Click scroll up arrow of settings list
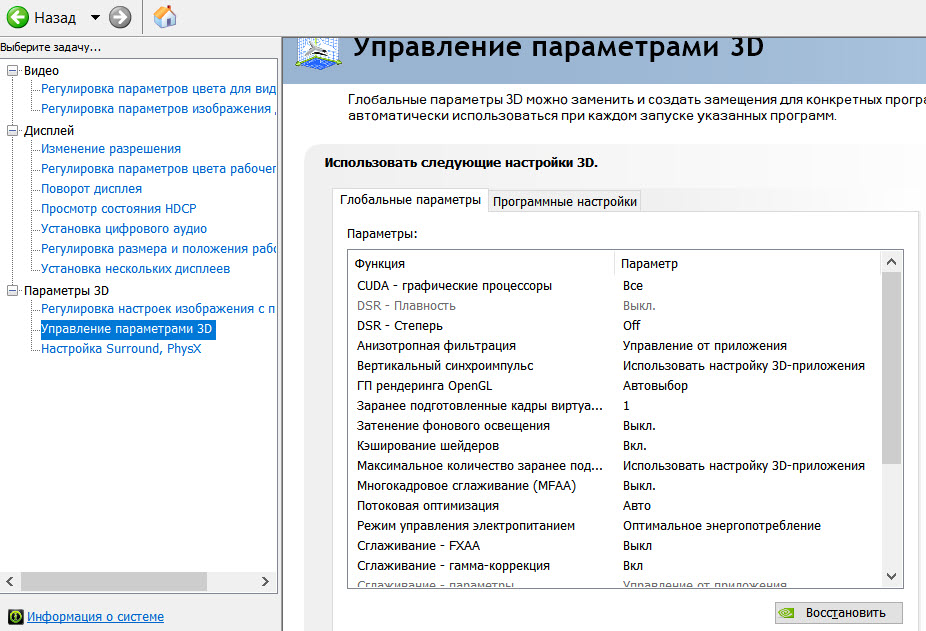The image size is (926, 631). (x=892, y=262)
